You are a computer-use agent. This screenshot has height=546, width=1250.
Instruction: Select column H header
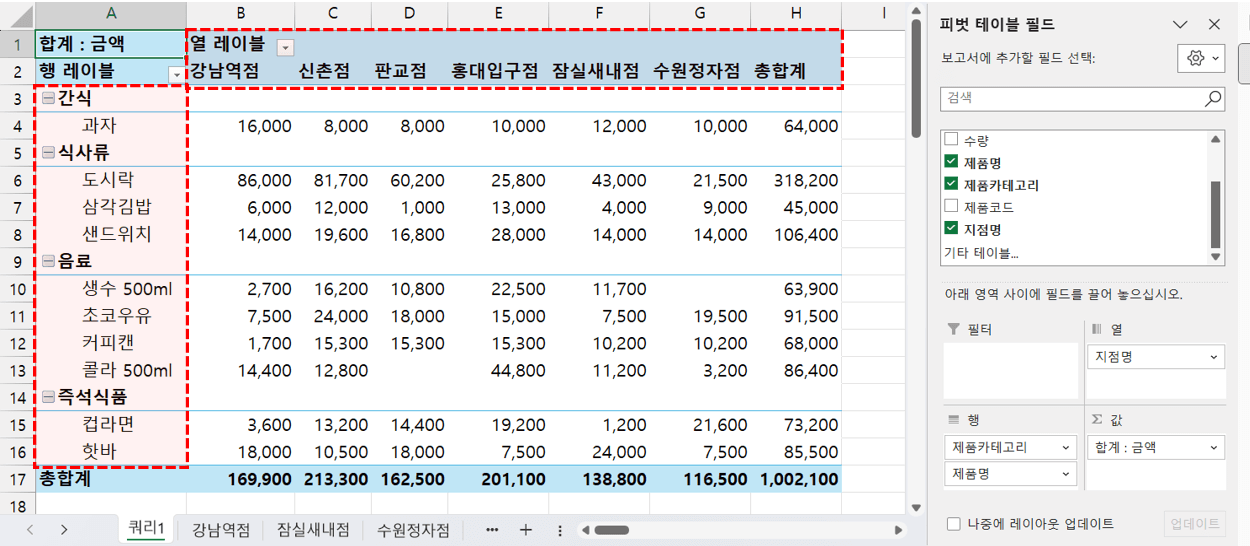[795, 13]
